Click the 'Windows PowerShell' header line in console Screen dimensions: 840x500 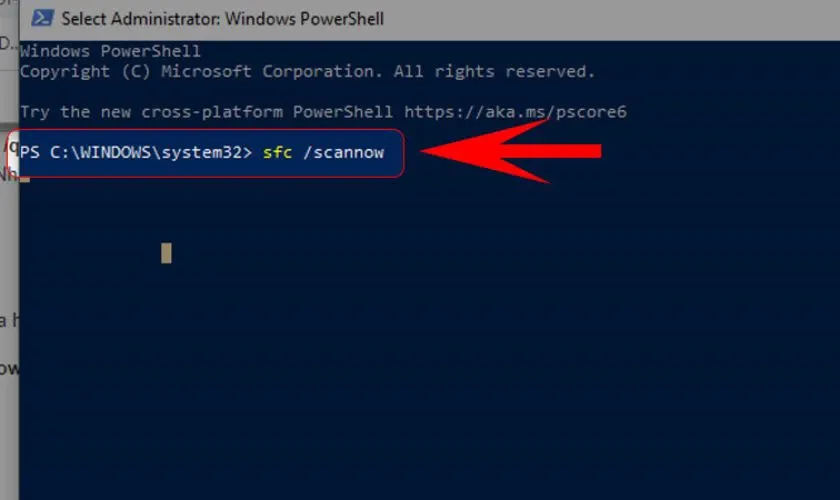coord(110,51)
